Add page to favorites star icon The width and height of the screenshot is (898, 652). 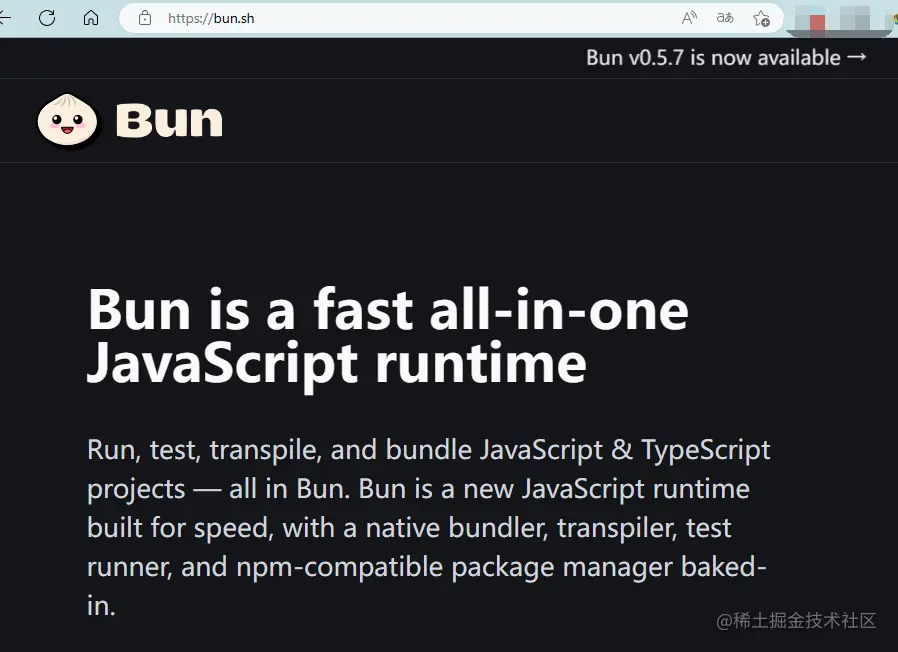coord(761,18)
